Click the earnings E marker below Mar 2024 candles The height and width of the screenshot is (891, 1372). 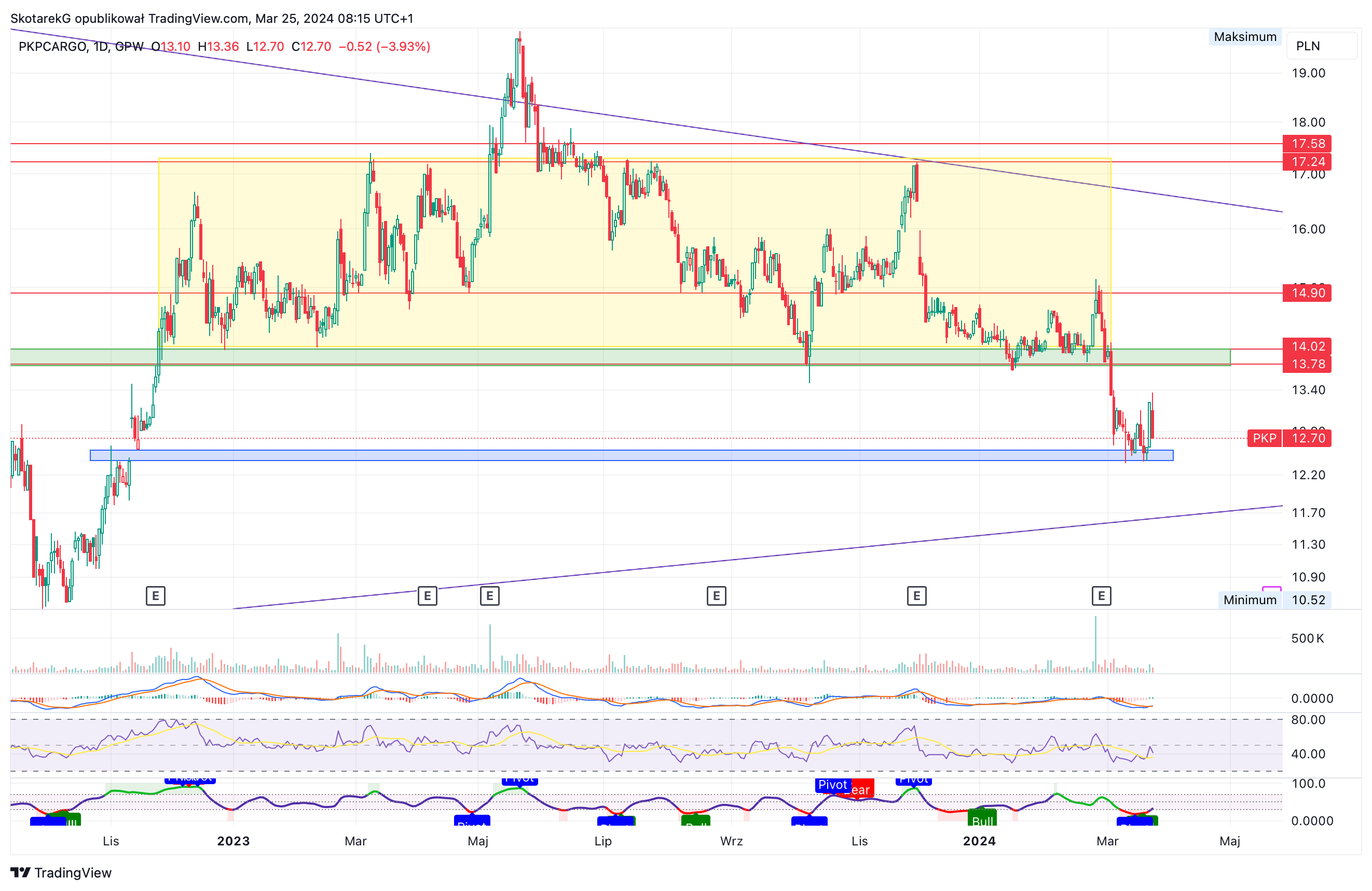point(1101,596)
